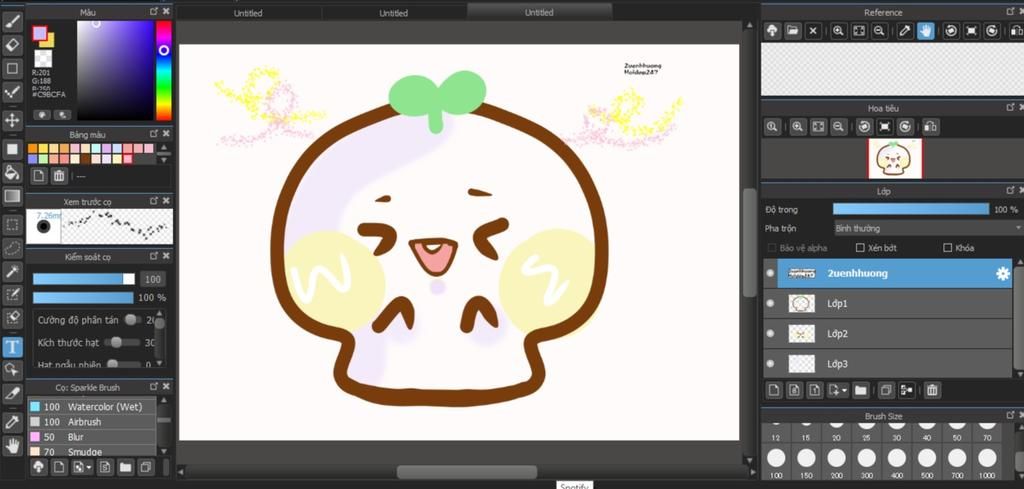Hide the Lớp3 layer

pyautogui.click(x=771, y=364)
